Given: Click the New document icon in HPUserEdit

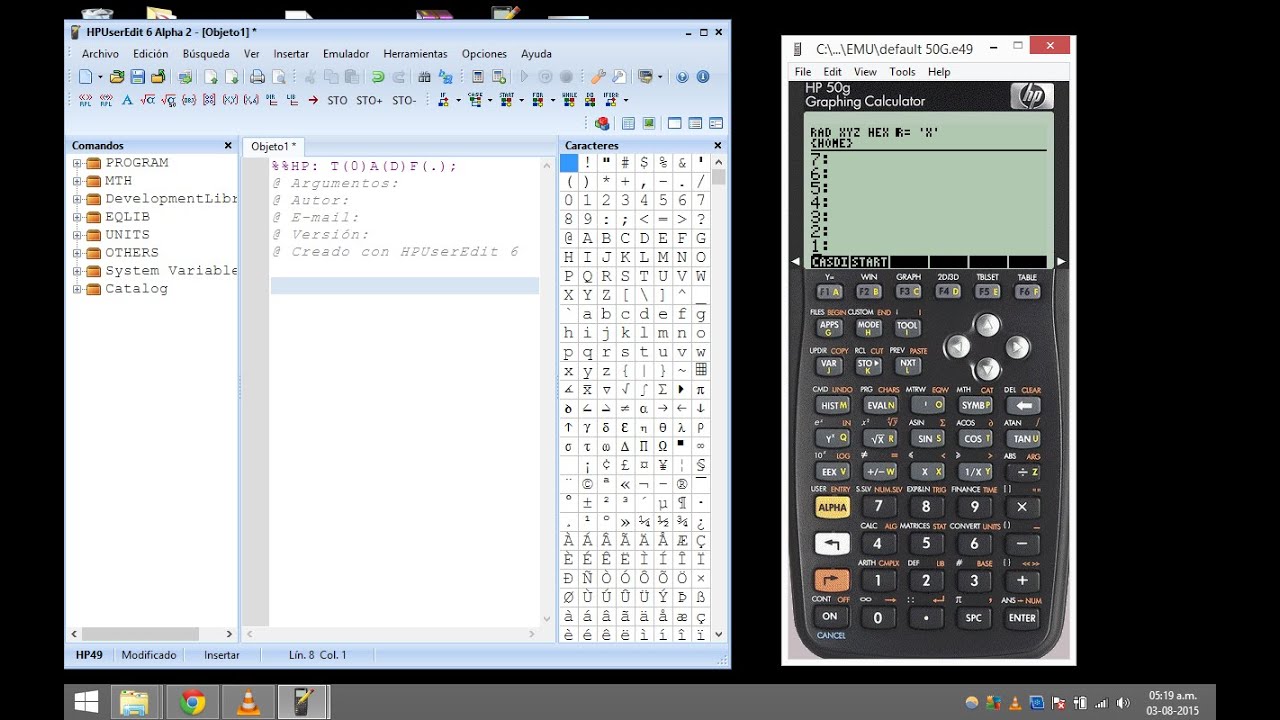Looking at the screenshot, I should coord(85,77).
